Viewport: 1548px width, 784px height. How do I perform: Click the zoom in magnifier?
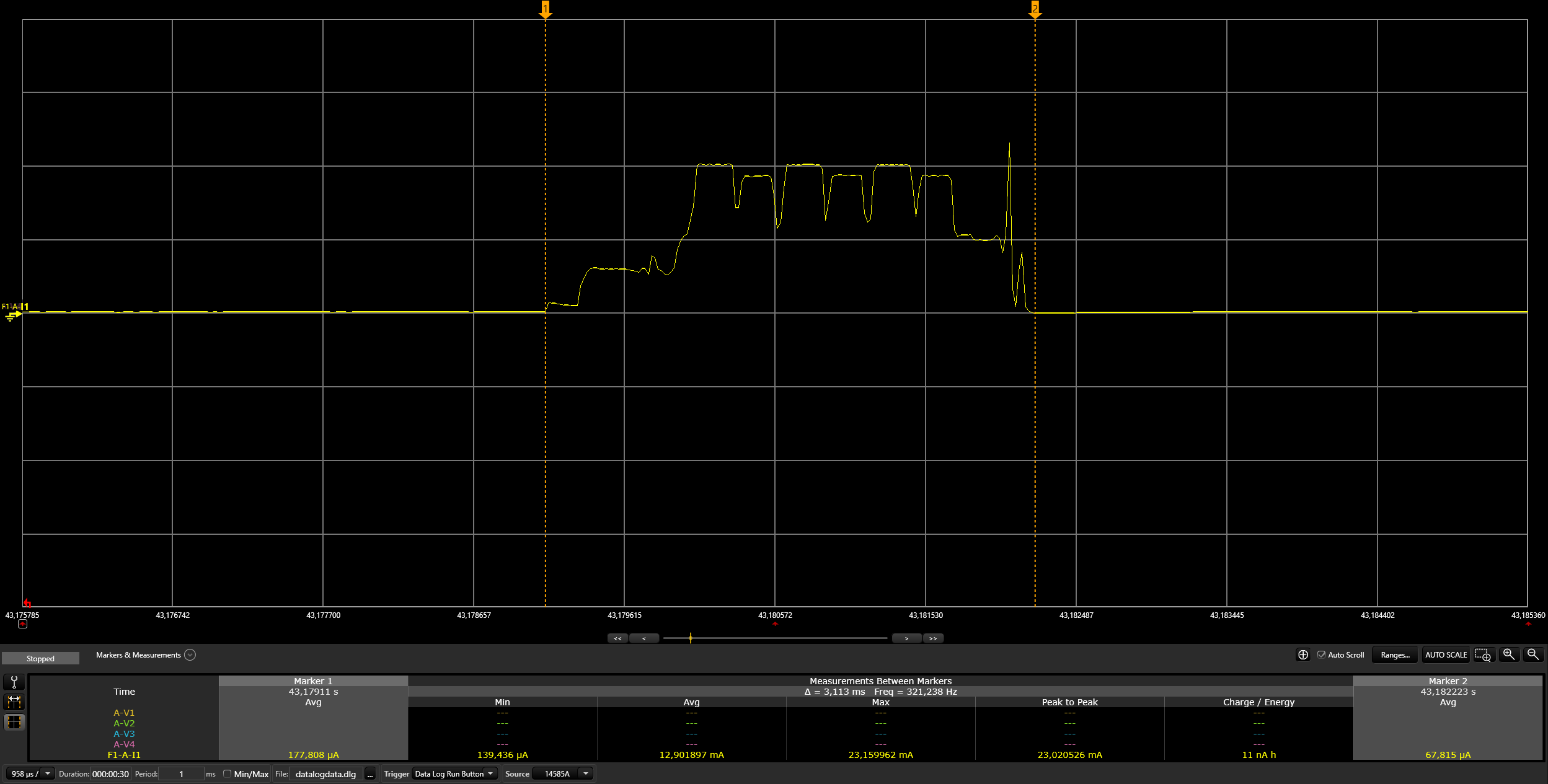[1509, 654]
